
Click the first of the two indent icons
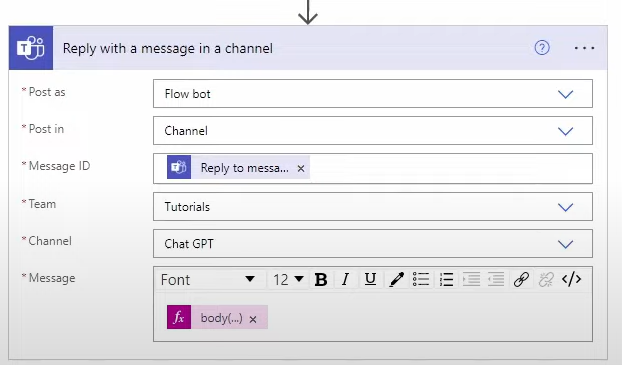[x=471, y=280]
